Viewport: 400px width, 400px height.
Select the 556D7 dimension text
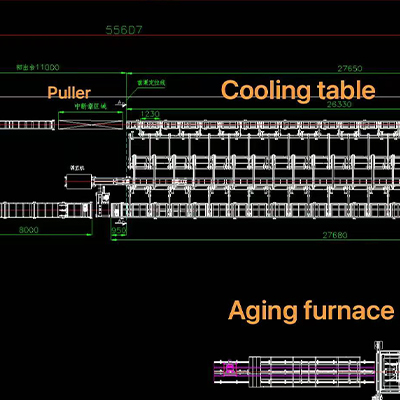point(124,30)
